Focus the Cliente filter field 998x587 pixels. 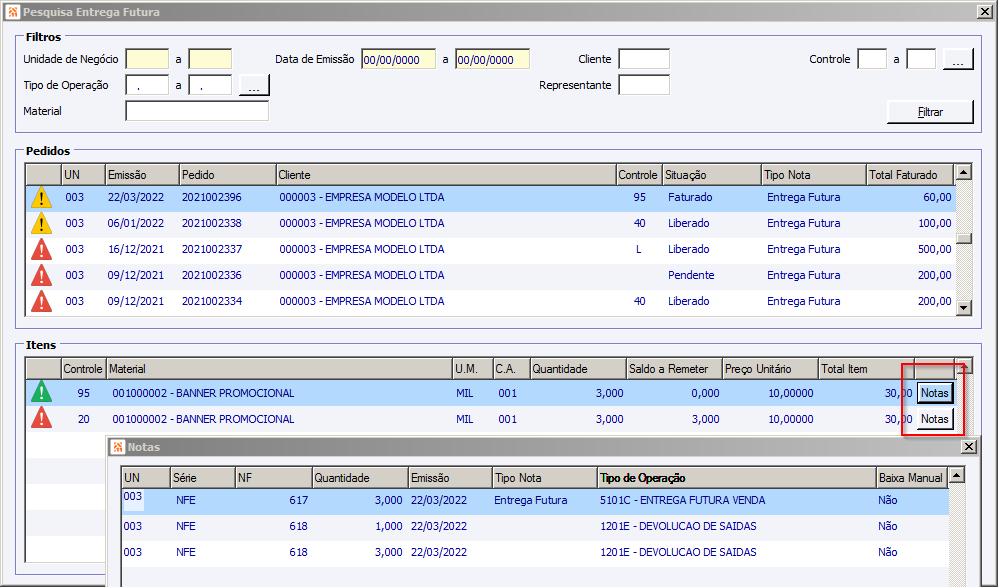click(x=643, y=60)
